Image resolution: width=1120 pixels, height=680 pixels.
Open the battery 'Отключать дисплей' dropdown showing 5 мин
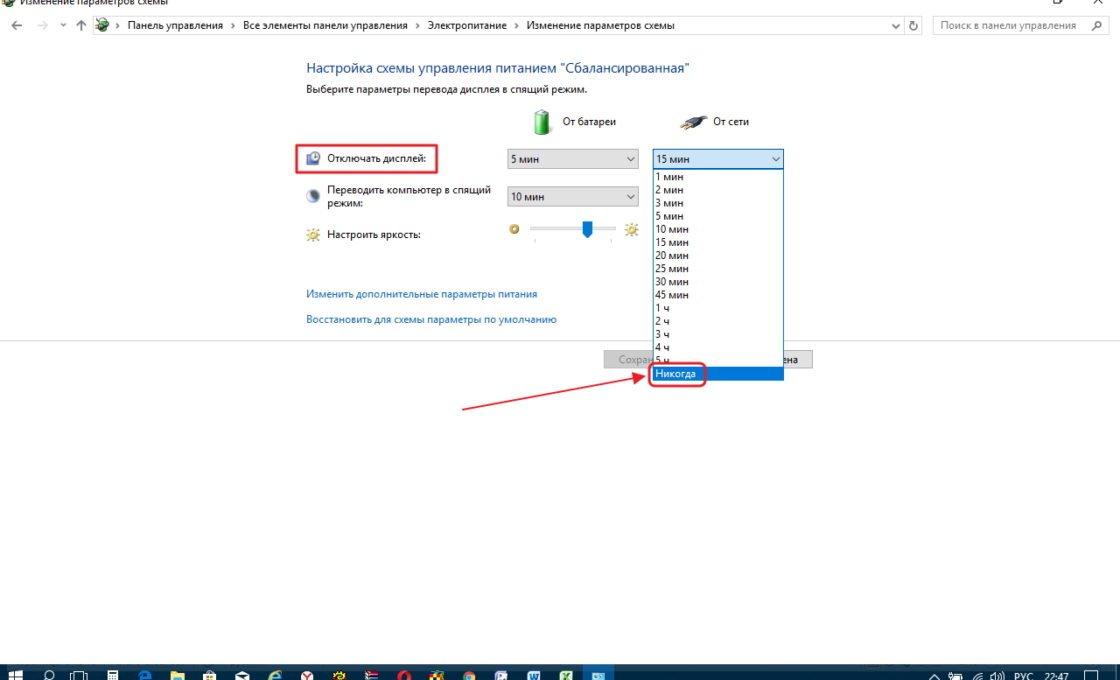(x=573, y=159)
